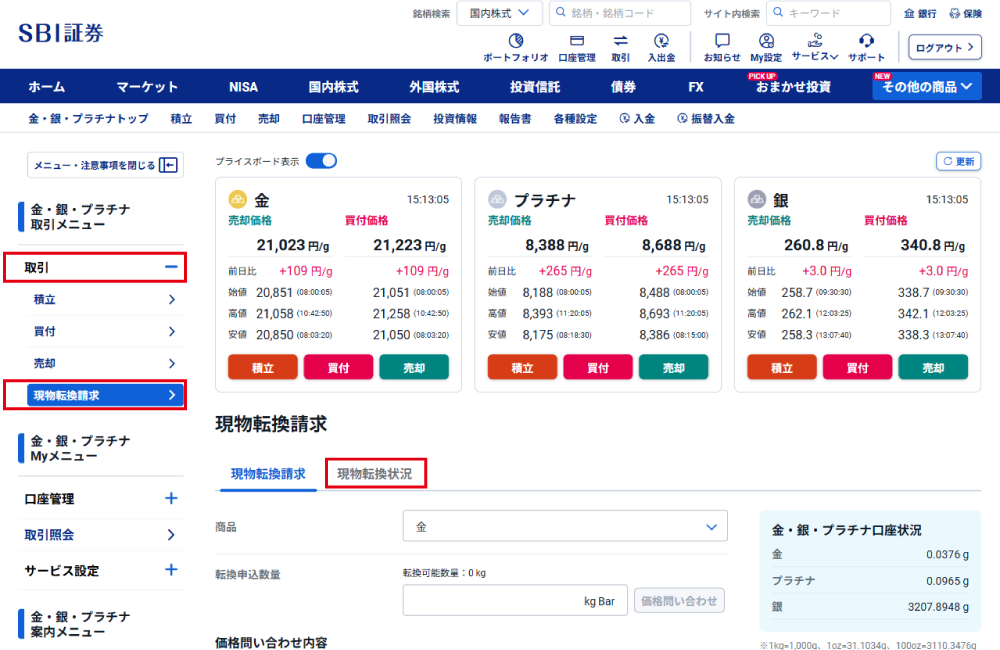The height and width of the screenshot is (650, 1000).
Task: Expand the 口座管理 sidebar section
Action: tap(171, 499)
